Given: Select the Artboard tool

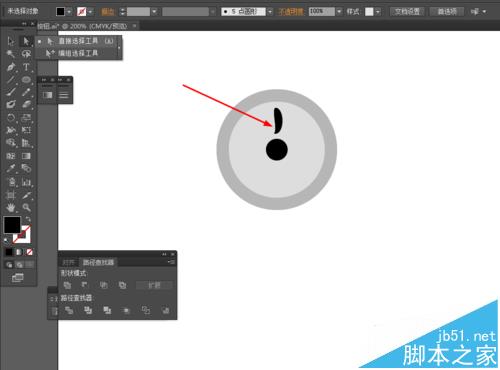Looking at the screenshot, I should click(x=11, y=195).
